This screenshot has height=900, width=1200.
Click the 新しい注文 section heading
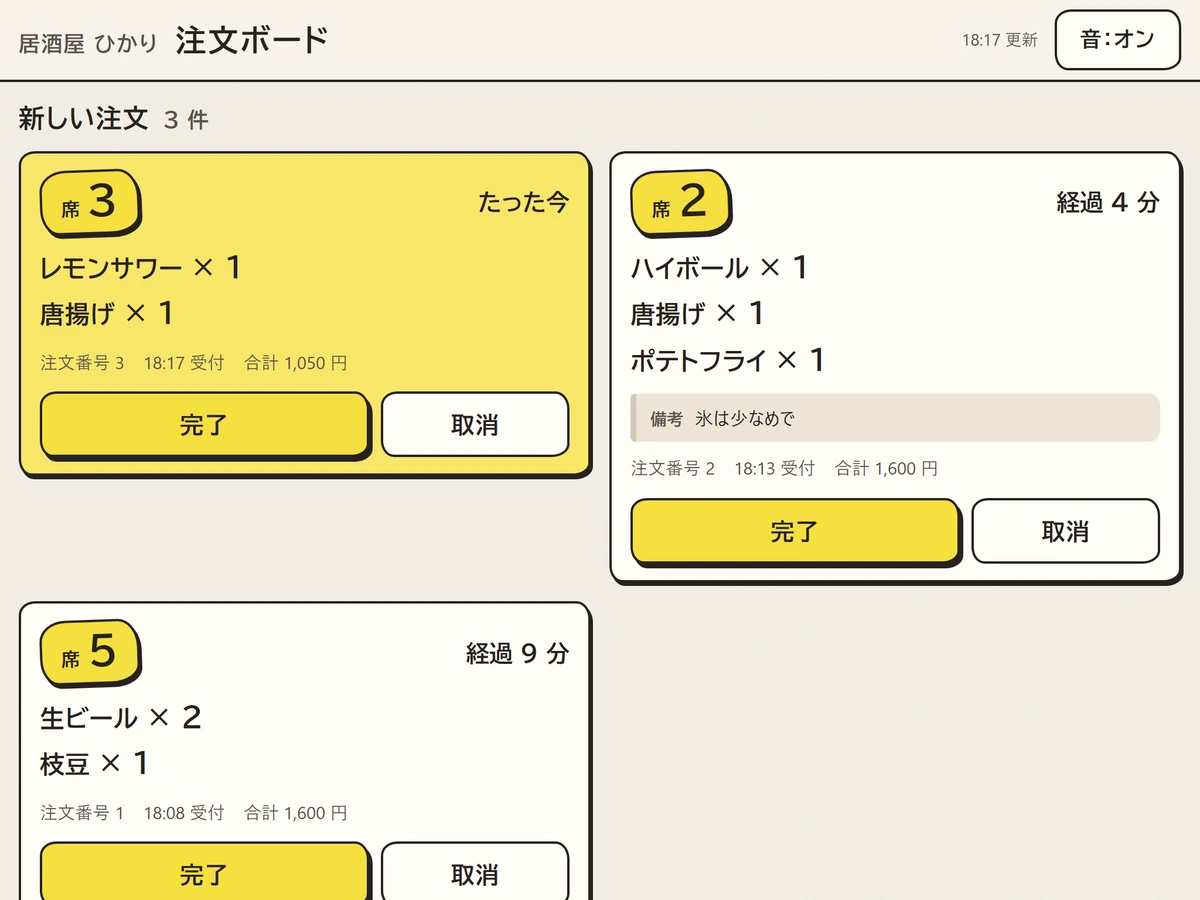pyautogui.click(x=84, y=119)
